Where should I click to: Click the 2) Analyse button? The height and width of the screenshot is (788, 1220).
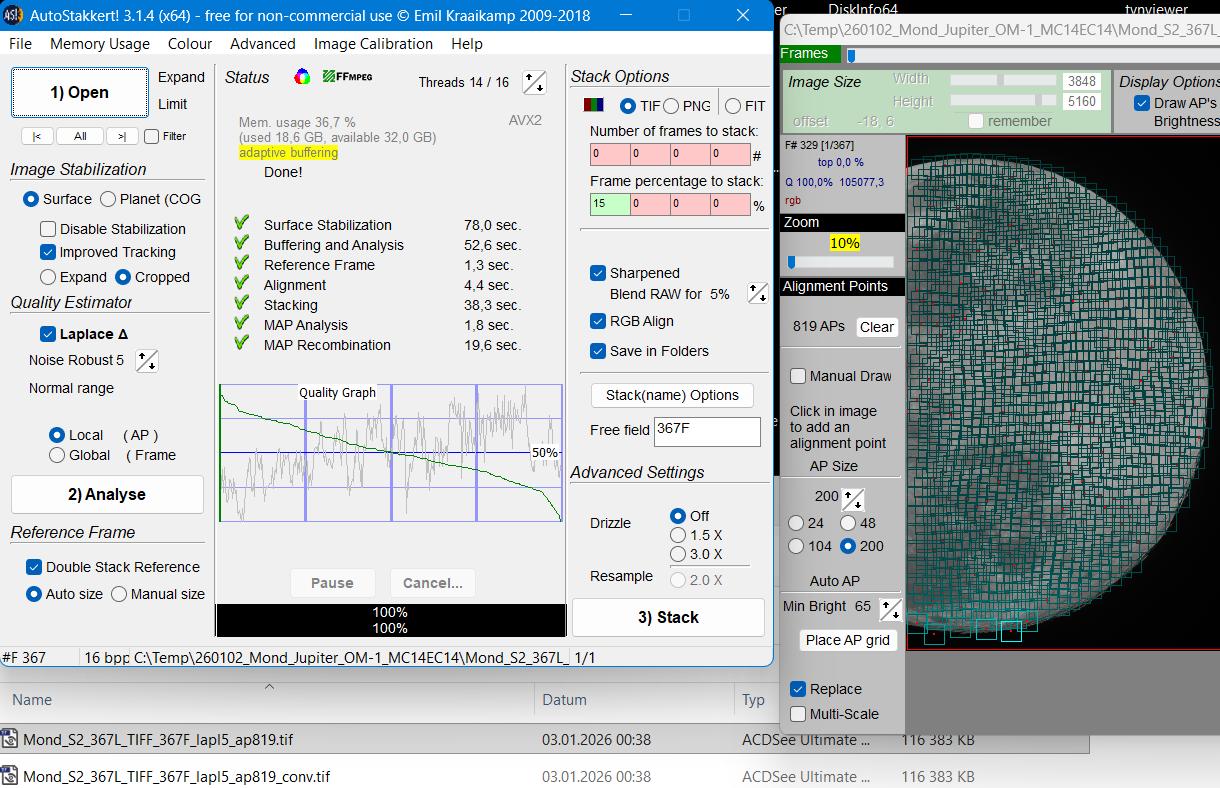(107, 494)
